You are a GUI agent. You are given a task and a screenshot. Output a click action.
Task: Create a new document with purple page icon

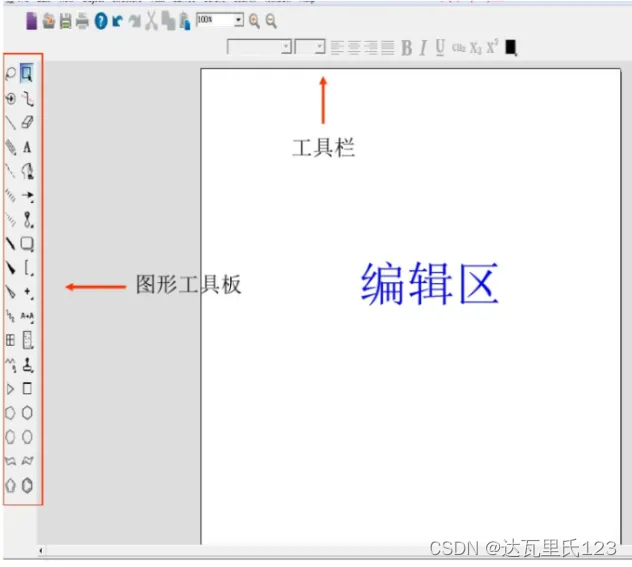click(x=31, y=21)
